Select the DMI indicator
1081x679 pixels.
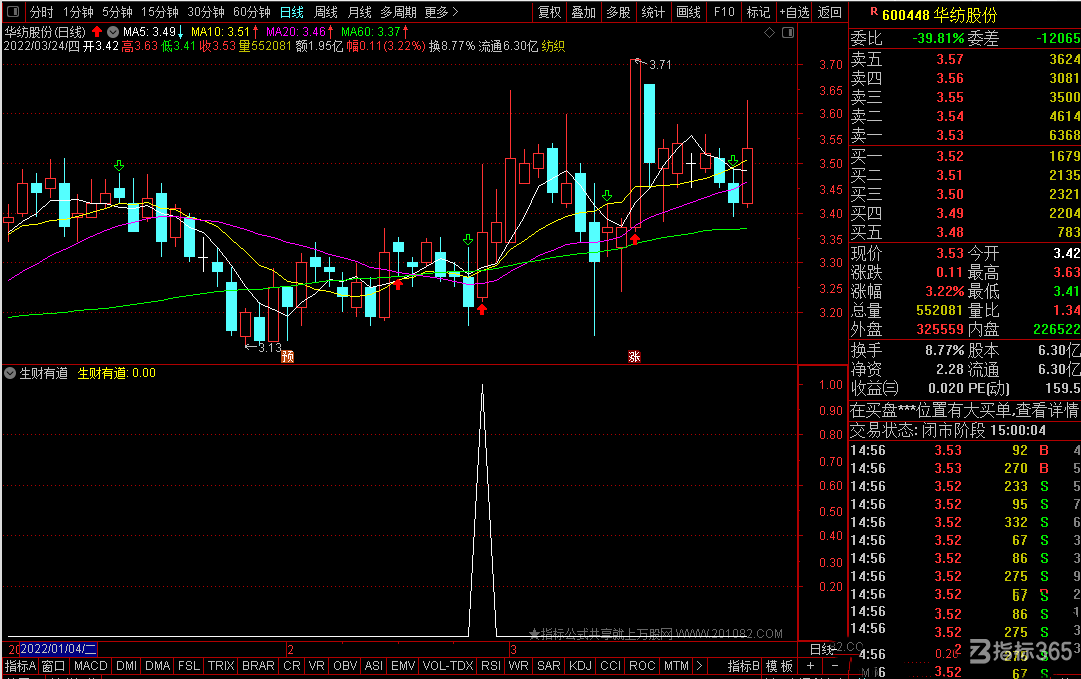(126, 666)
